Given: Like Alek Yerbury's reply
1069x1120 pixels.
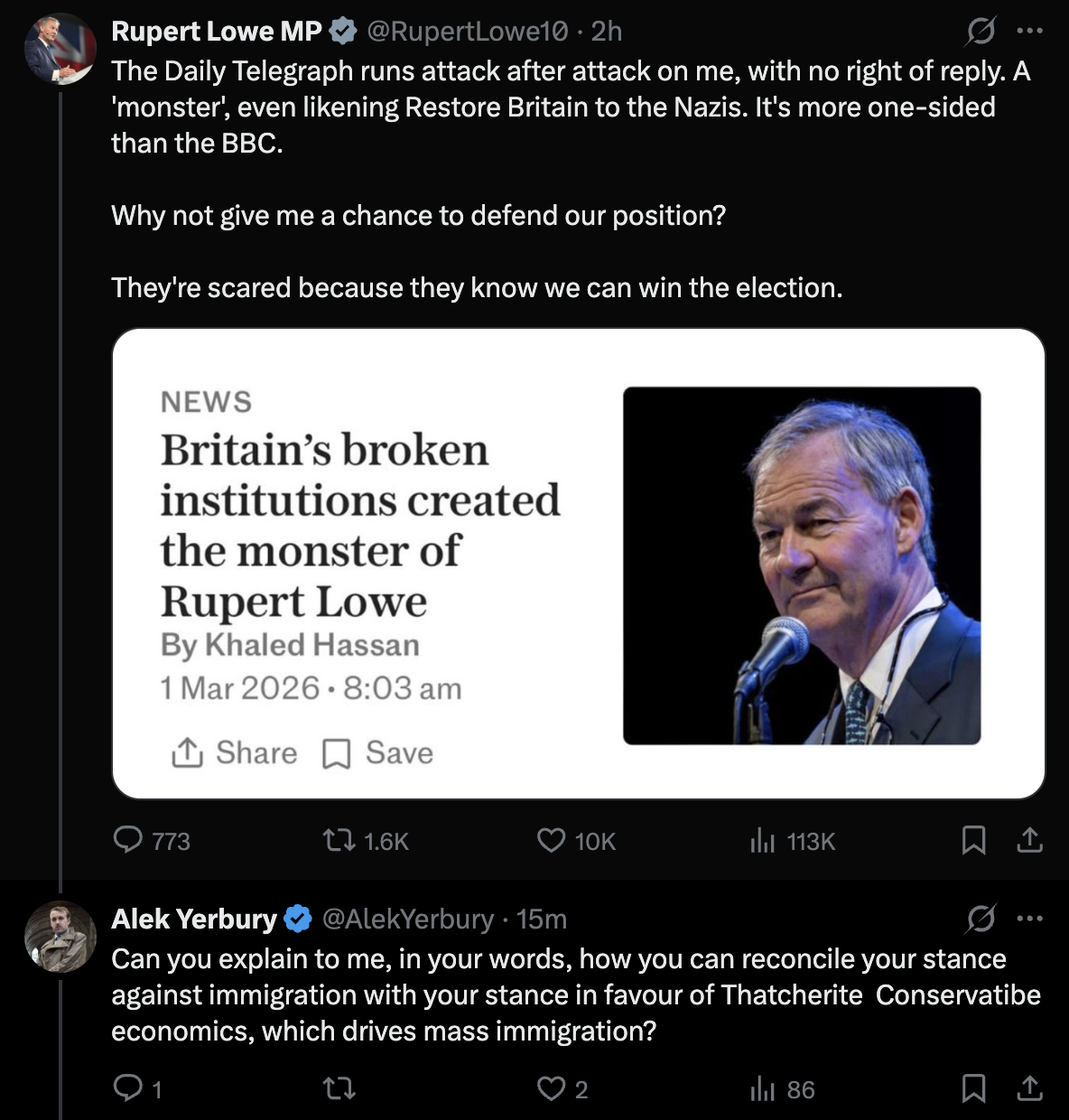Looking at the screenshot, I should tap(551, 1089).
